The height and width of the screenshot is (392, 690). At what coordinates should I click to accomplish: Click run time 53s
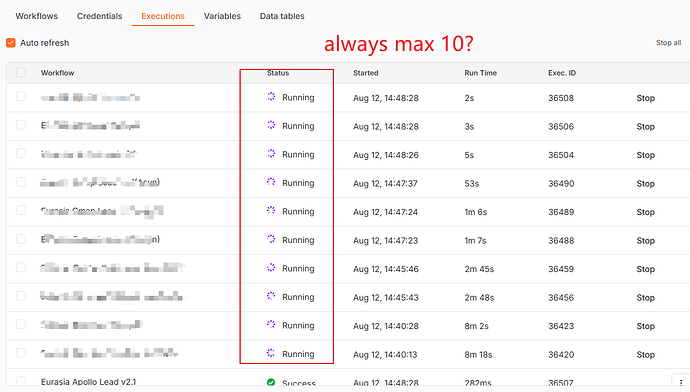pos(472,183)
